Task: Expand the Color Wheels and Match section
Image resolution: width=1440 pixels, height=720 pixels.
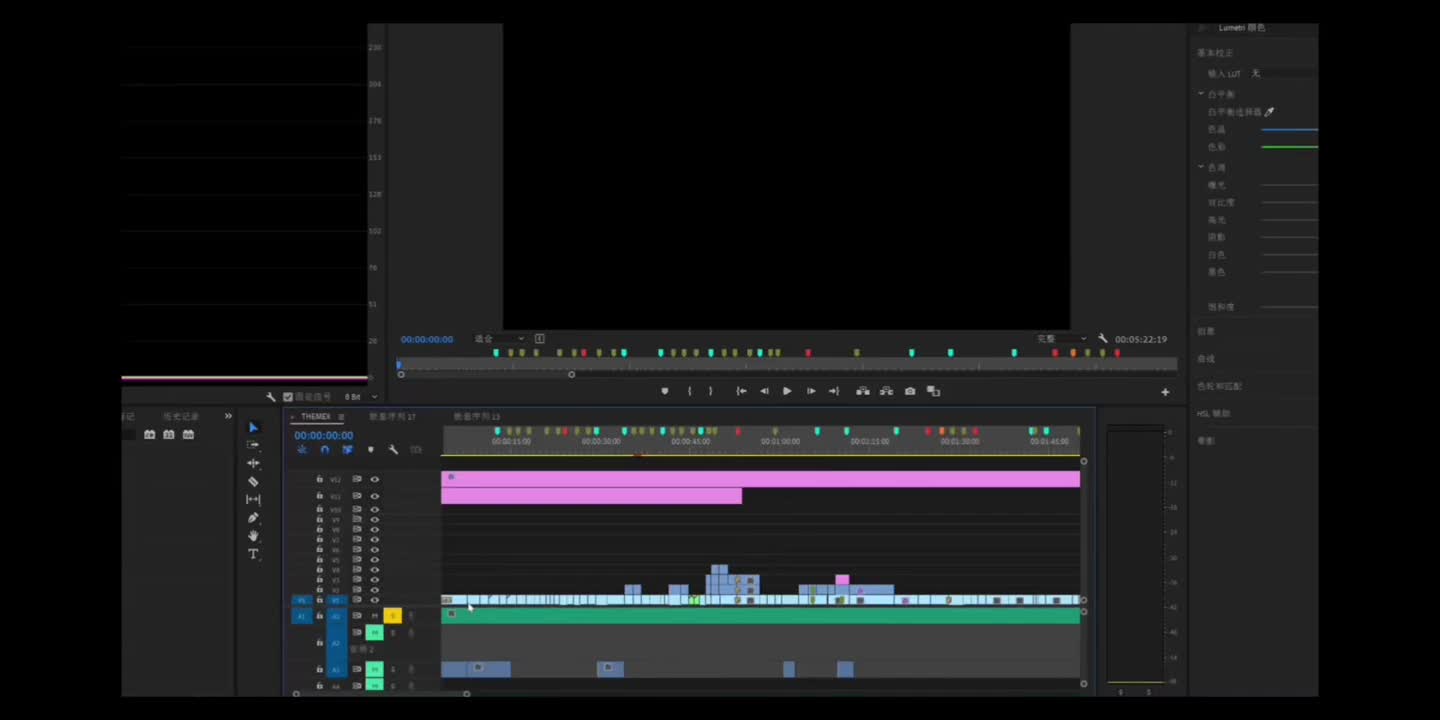Action: point(1220,386)
